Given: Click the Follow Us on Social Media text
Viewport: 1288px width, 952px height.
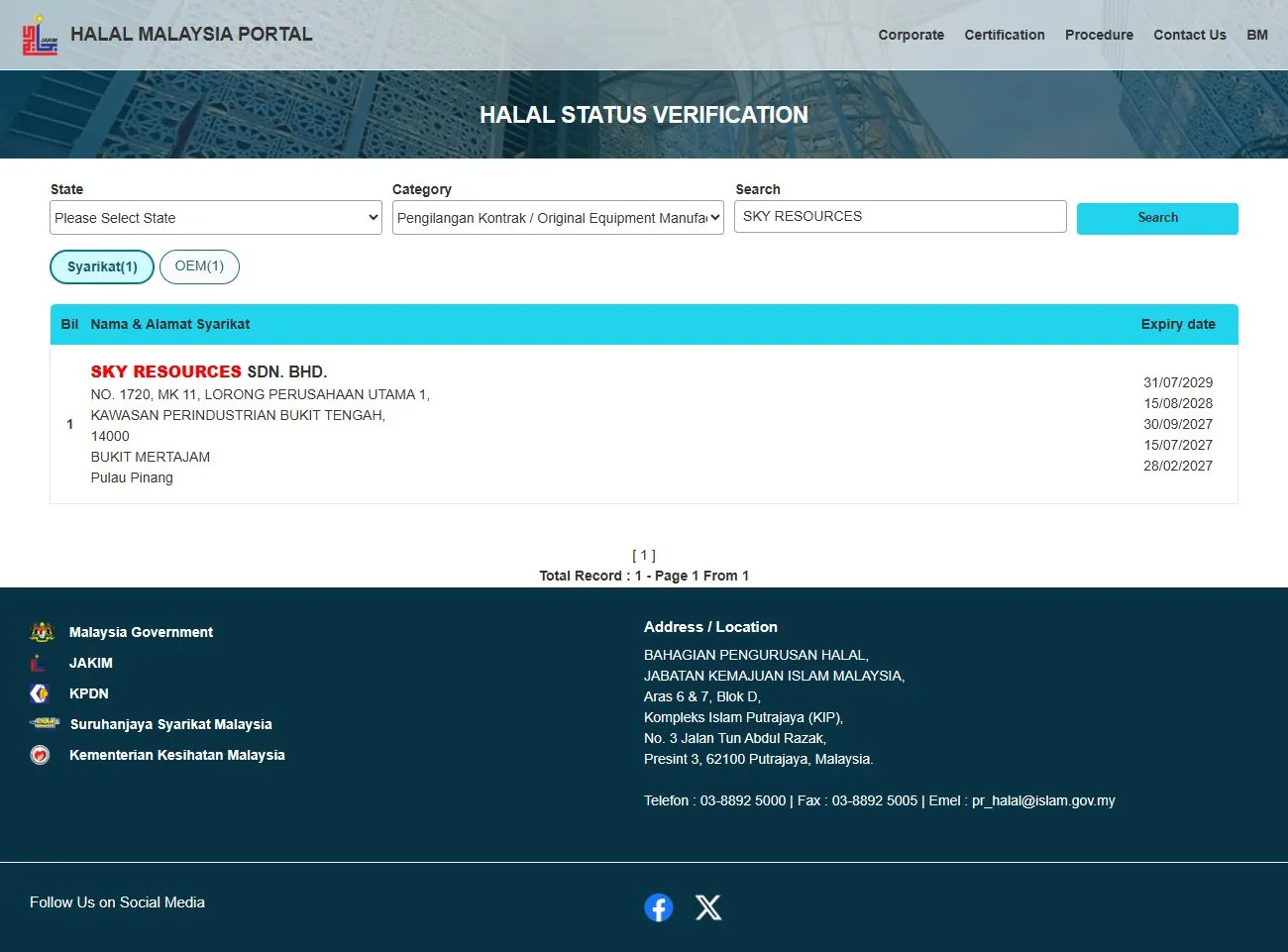Looking at the screenshot, I should coord(117,902).
